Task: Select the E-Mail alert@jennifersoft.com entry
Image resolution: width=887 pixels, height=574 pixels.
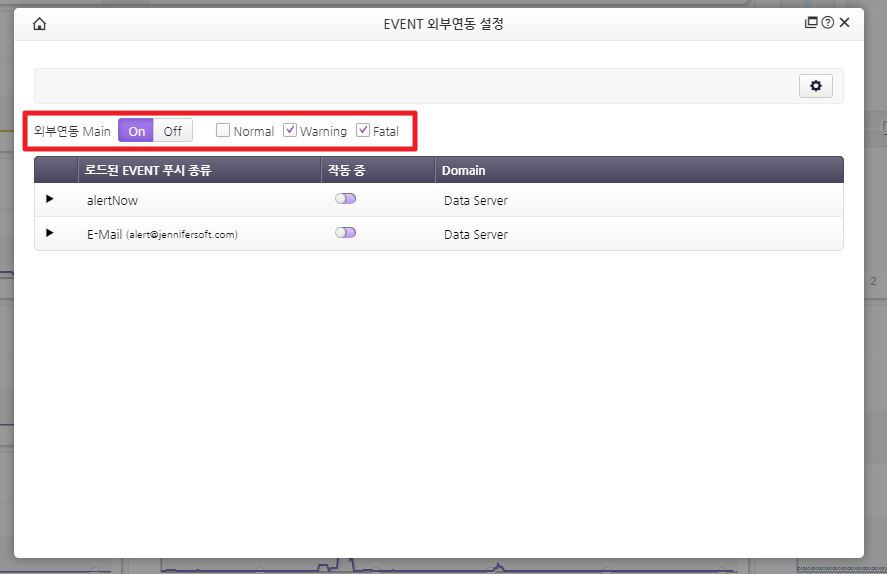Action: point(162,235)
